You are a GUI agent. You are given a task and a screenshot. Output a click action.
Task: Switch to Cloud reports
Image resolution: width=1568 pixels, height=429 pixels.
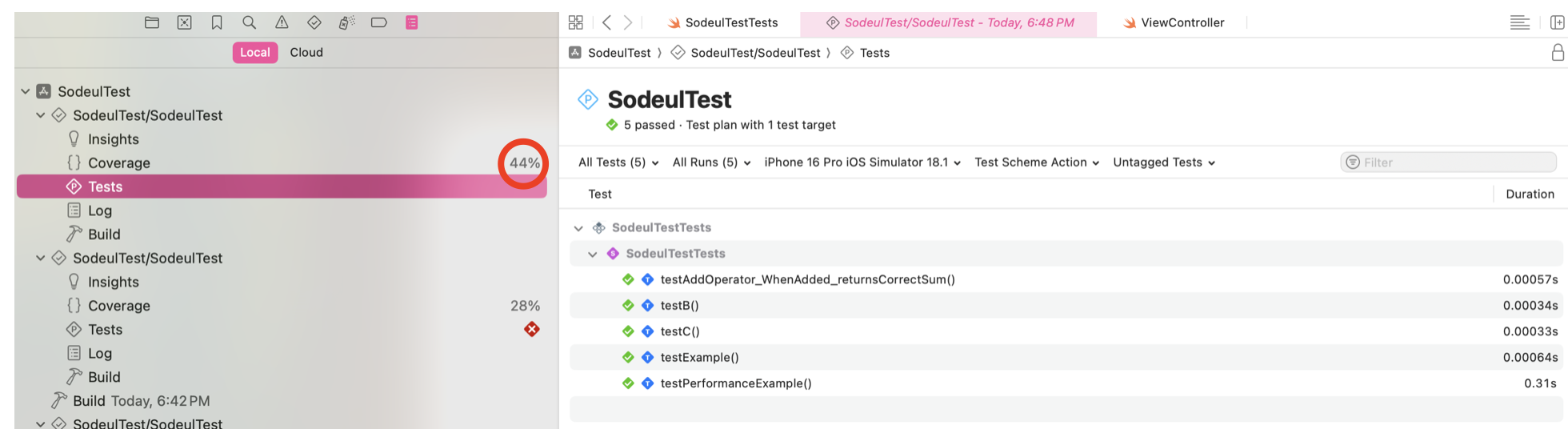(x=306, y=52)
